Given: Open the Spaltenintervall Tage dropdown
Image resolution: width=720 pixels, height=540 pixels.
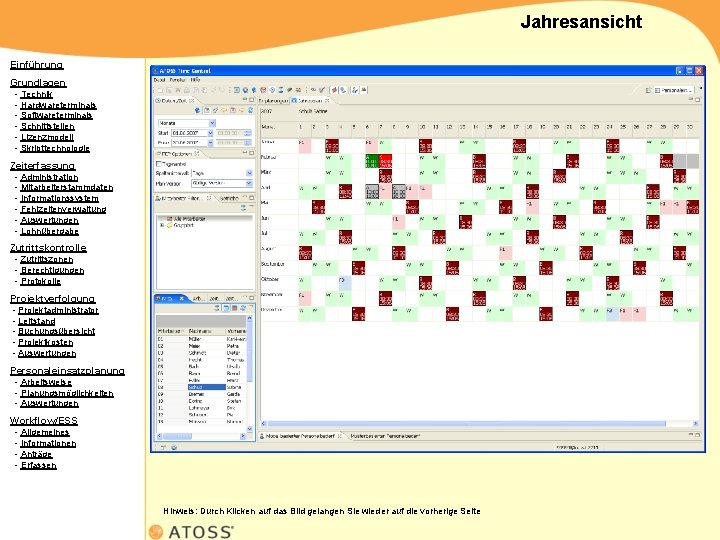Looking at the screenshot, I should [x=249, y=173].
